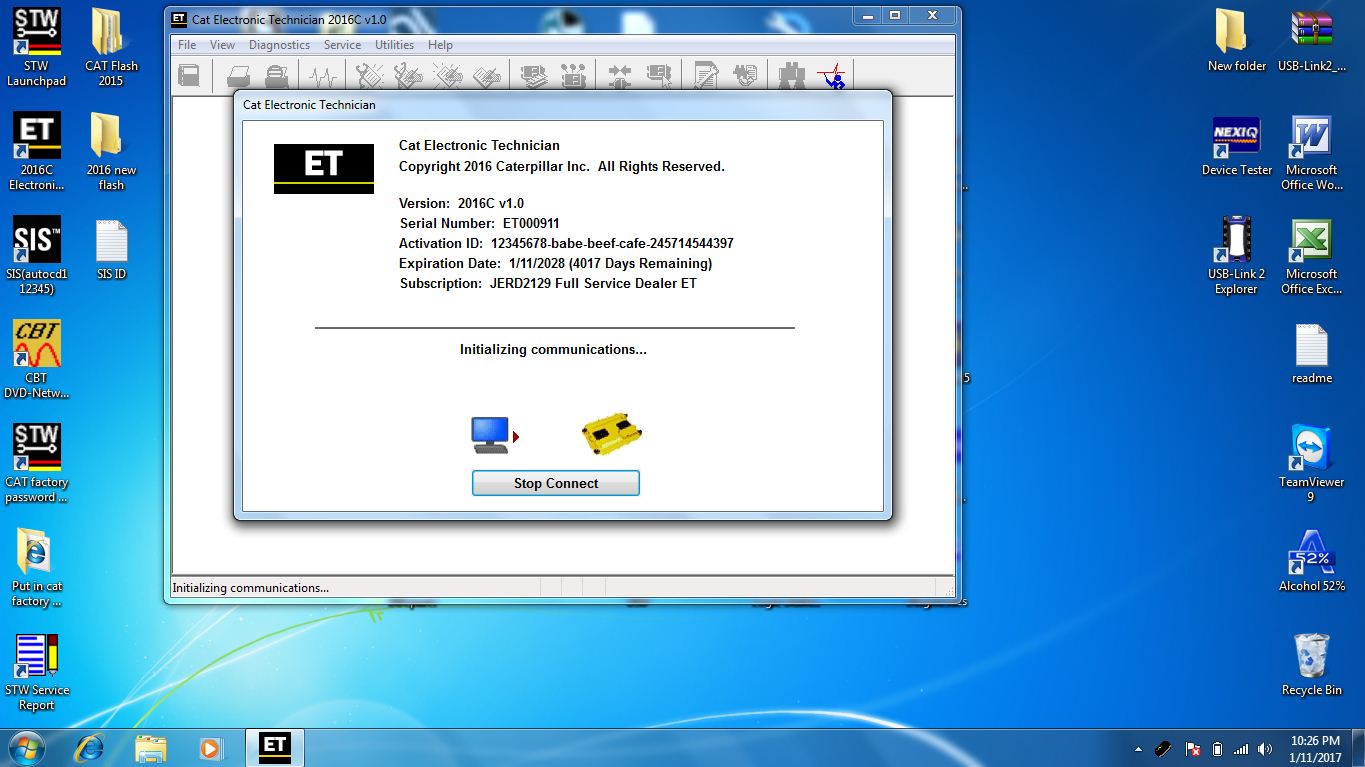Launch Internet Explorer from the taskbar
Screen dimensions: 1365x767
click(90, 747)
